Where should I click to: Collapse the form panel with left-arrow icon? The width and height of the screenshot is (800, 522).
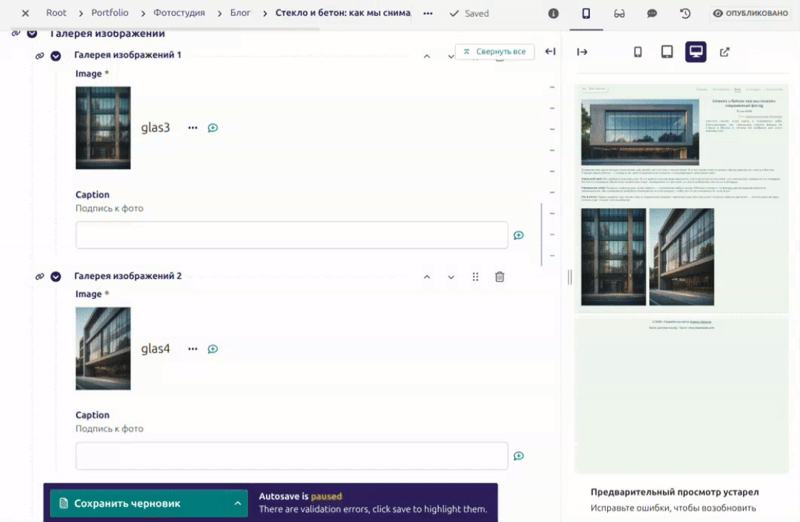pyautogui.click(x=550, y=52)
